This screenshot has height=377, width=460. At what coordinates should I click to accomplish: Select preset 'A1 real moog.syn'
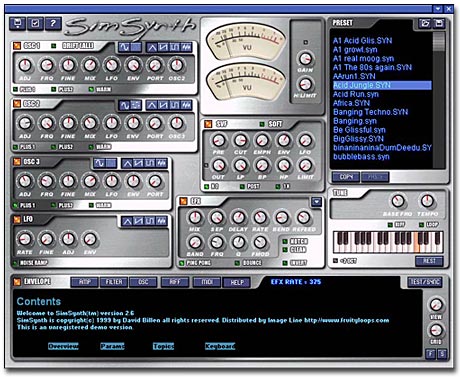[363, 58]
